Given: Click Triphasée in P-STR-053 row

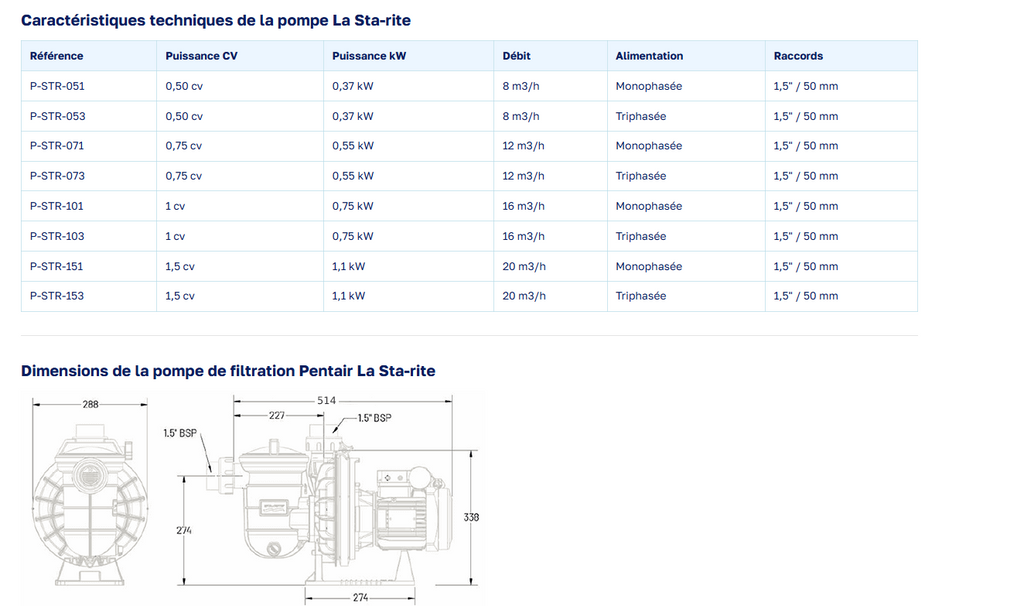Looking at the screenshot, I should pos(641,116).
